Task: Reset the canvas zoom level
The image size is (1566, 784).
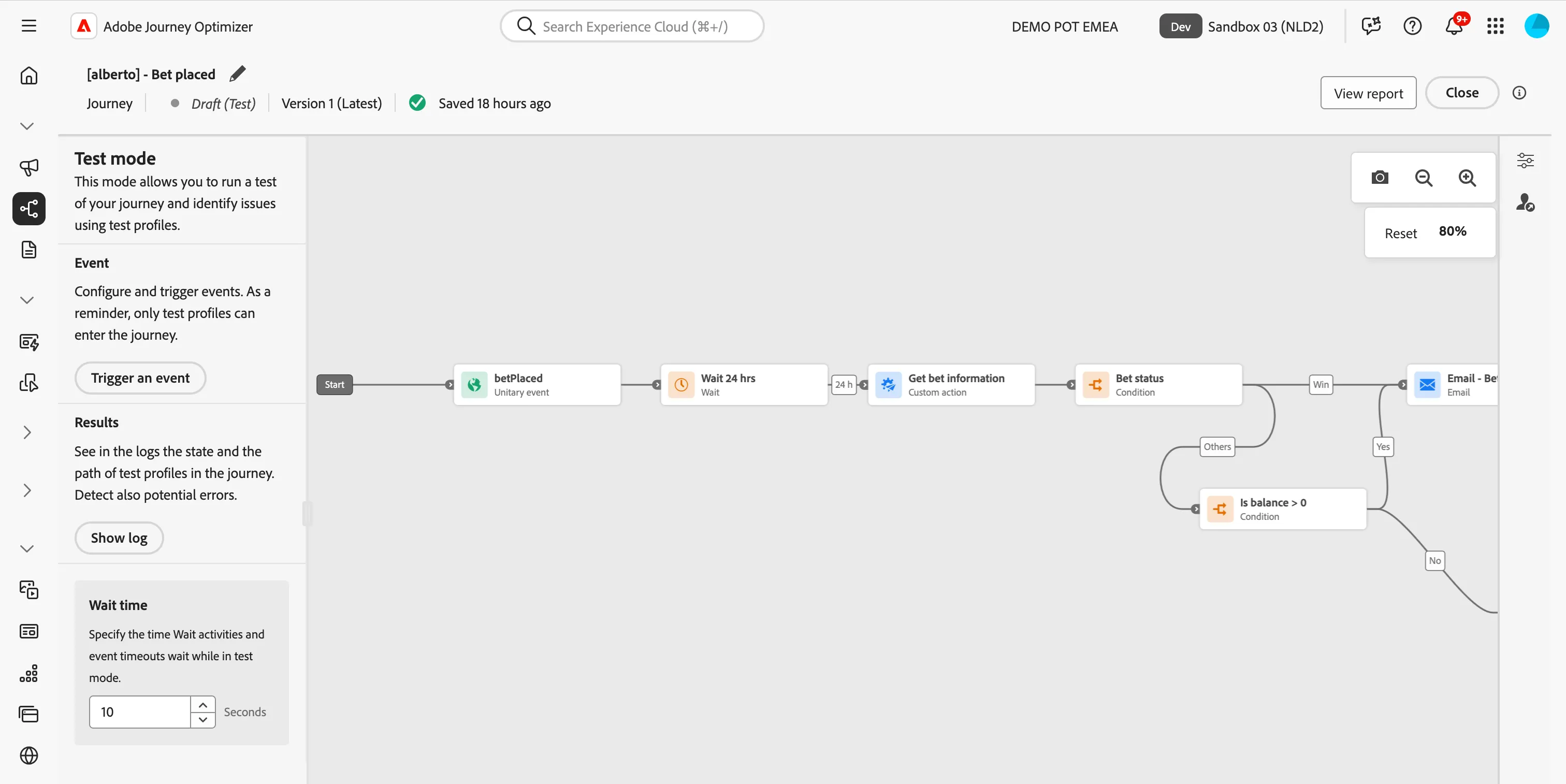Action: [1401, 234]
